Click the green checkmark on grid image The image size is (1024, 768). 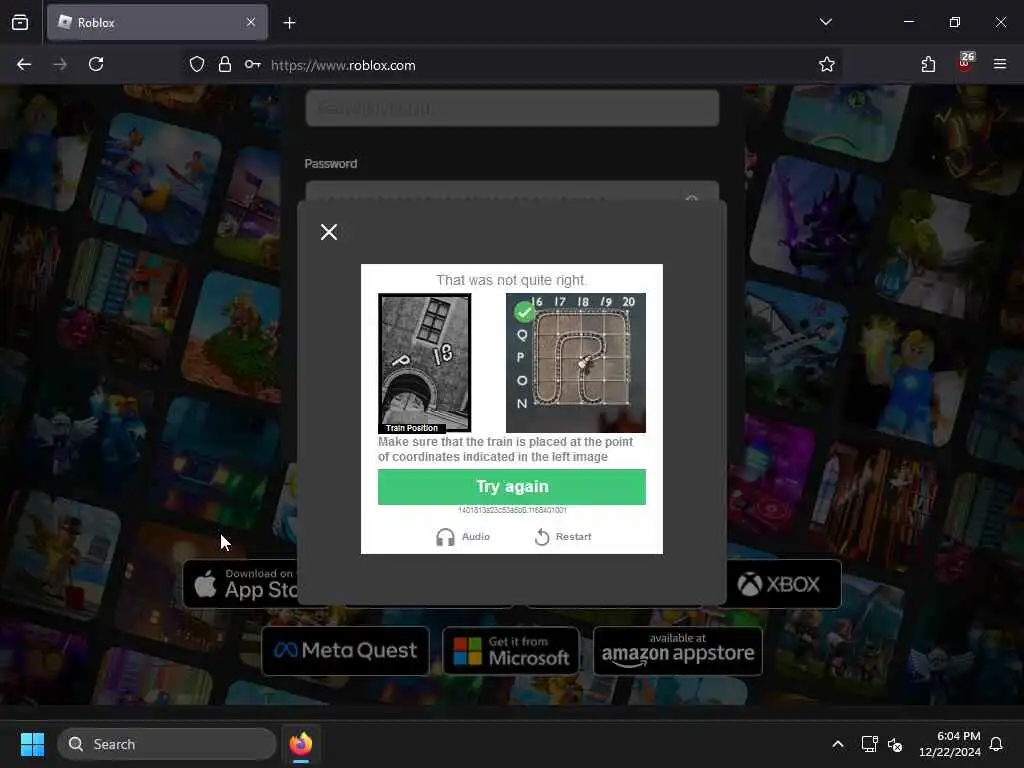[524, 312]
